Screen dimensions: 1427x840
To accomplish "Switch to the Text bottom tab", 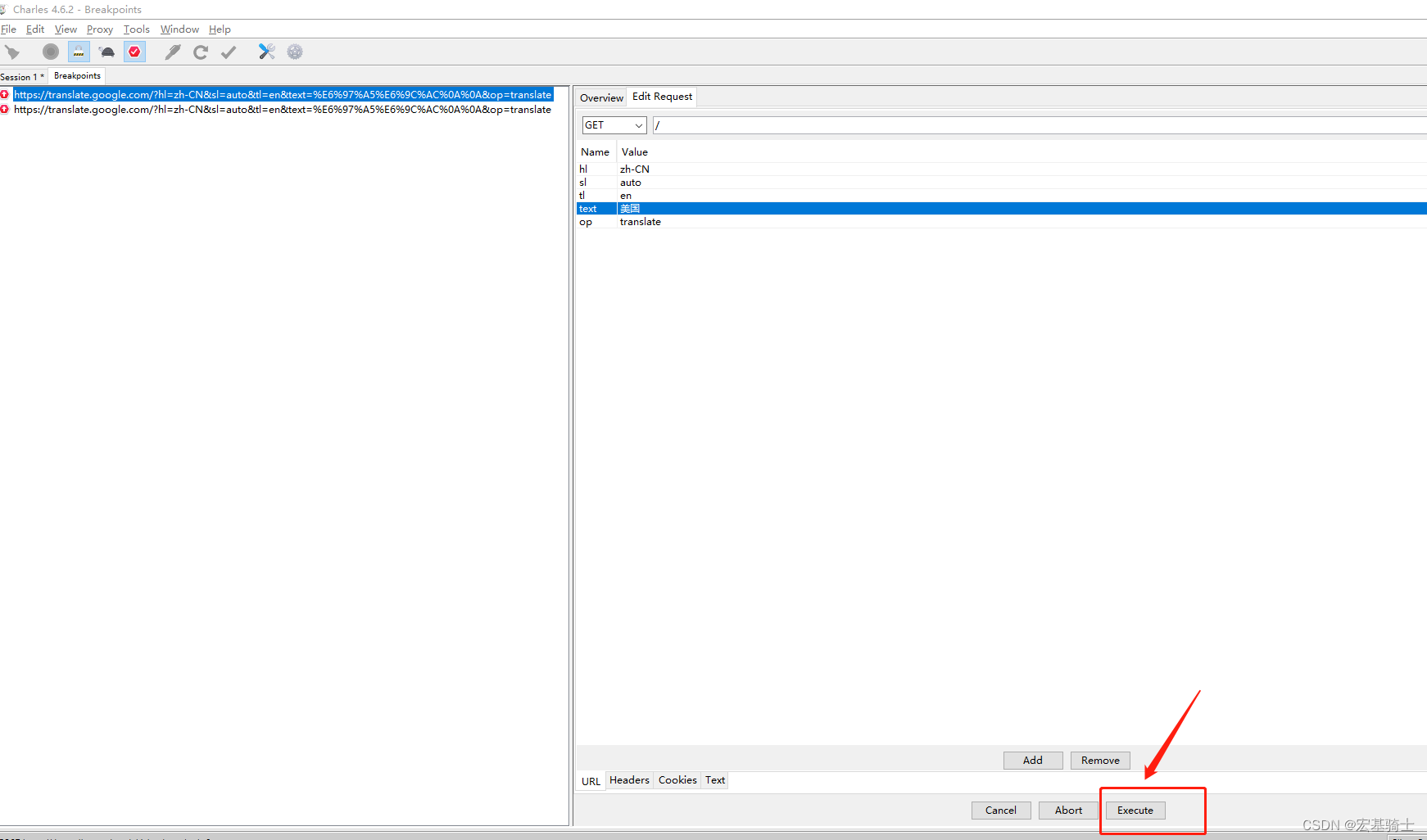I will pos(715,780).
